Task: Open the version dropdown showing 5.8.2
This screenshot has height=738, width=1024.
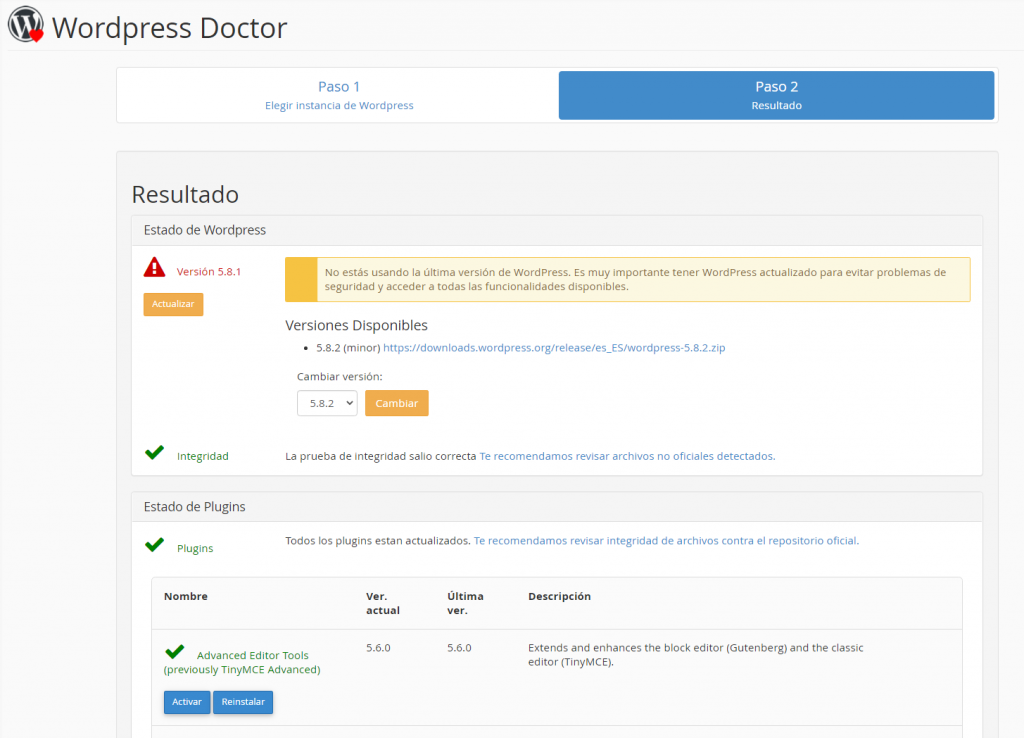Action: click(327, 403)
